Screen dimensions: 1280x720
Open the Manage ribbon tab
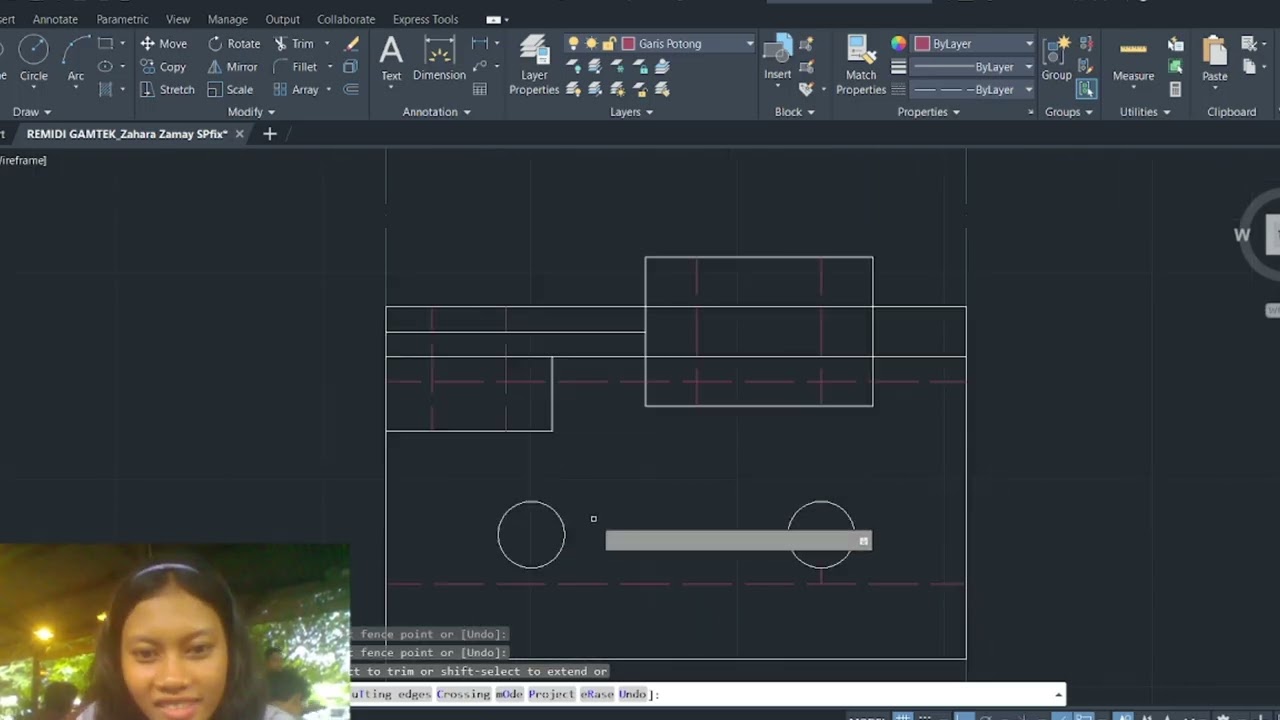tap(228, 19)
